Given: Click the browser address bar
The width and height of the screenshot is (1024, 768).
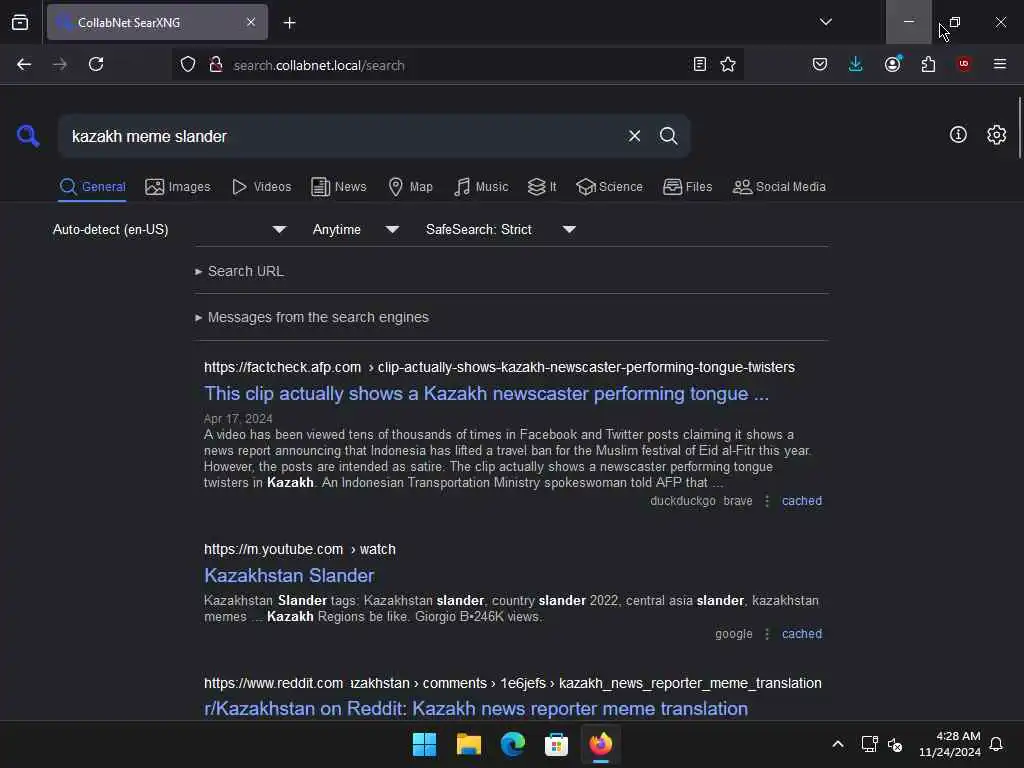Looking at the screenshot, I should (x=457, y=65).
